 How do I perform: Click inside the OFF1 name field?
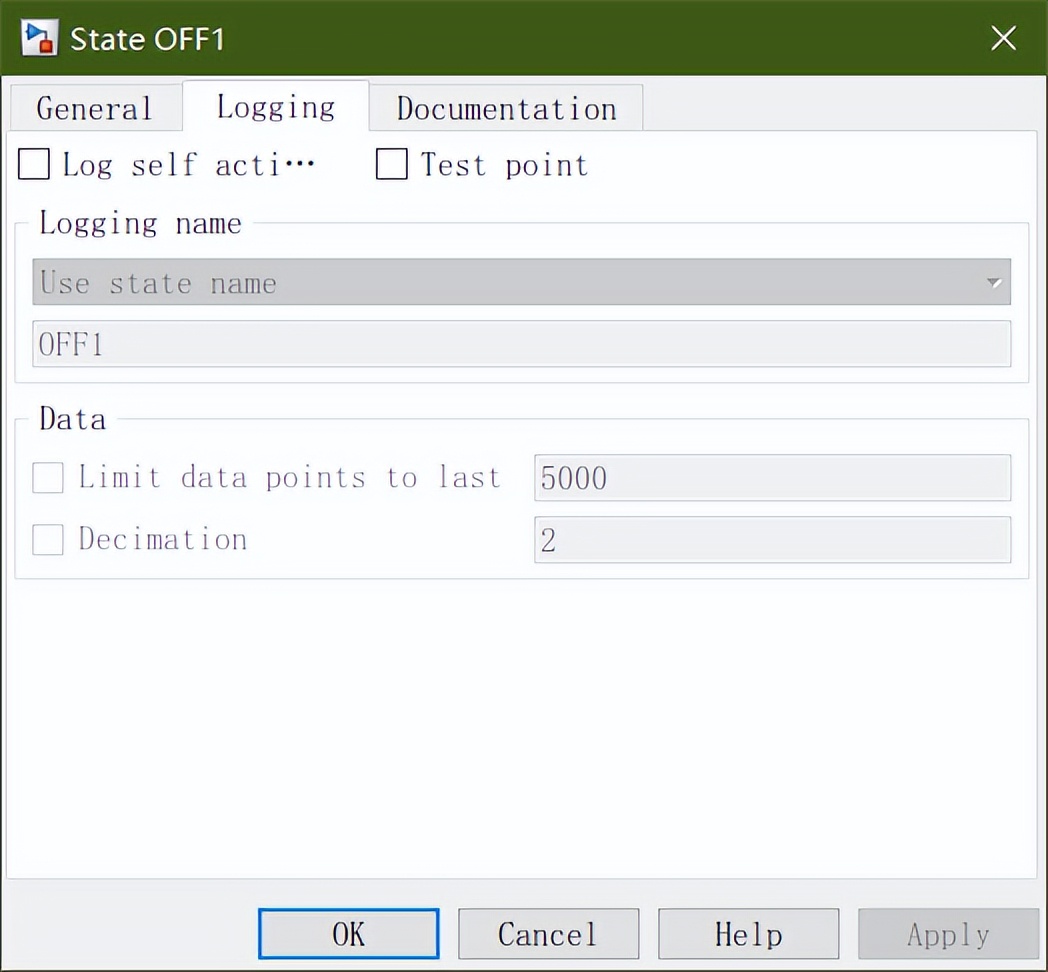(520, 344)
